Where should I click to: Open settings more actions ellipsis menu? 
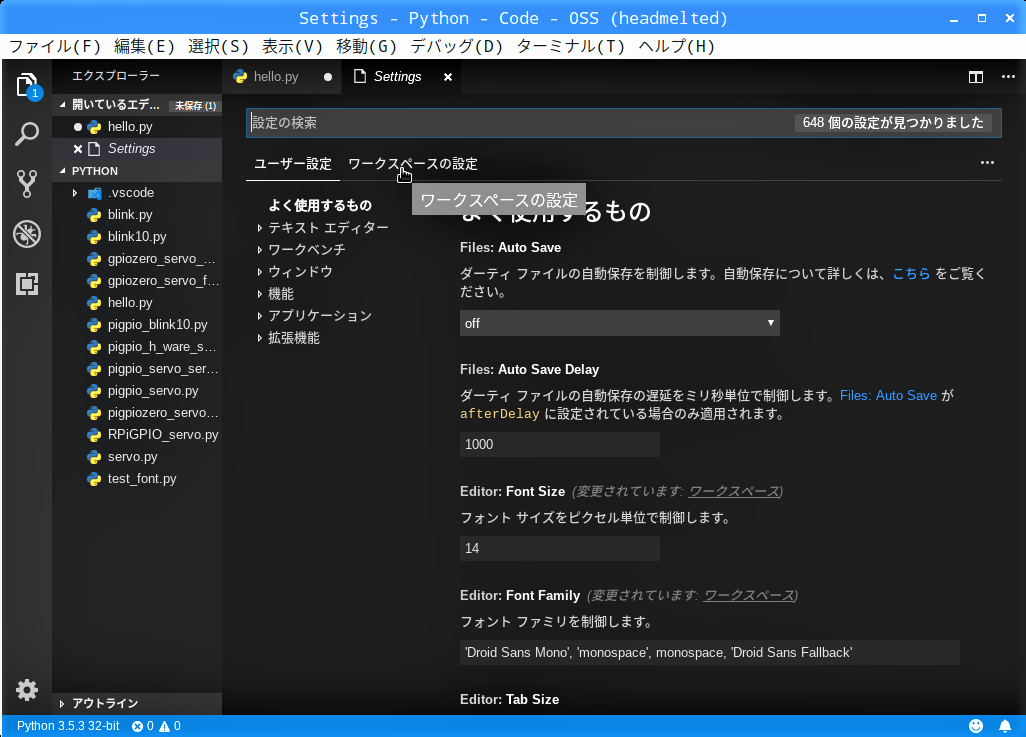(x=987, y=162)
